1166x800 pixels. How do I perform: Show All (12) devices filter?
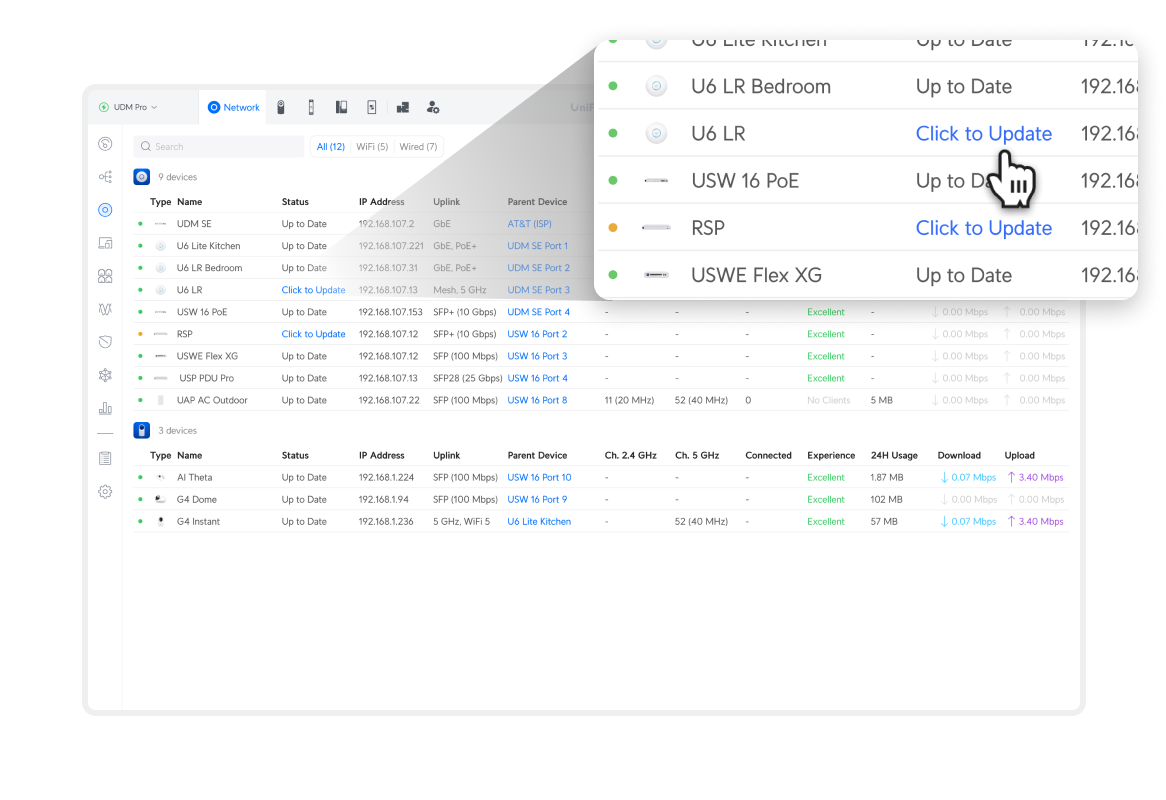pos(330,147)
